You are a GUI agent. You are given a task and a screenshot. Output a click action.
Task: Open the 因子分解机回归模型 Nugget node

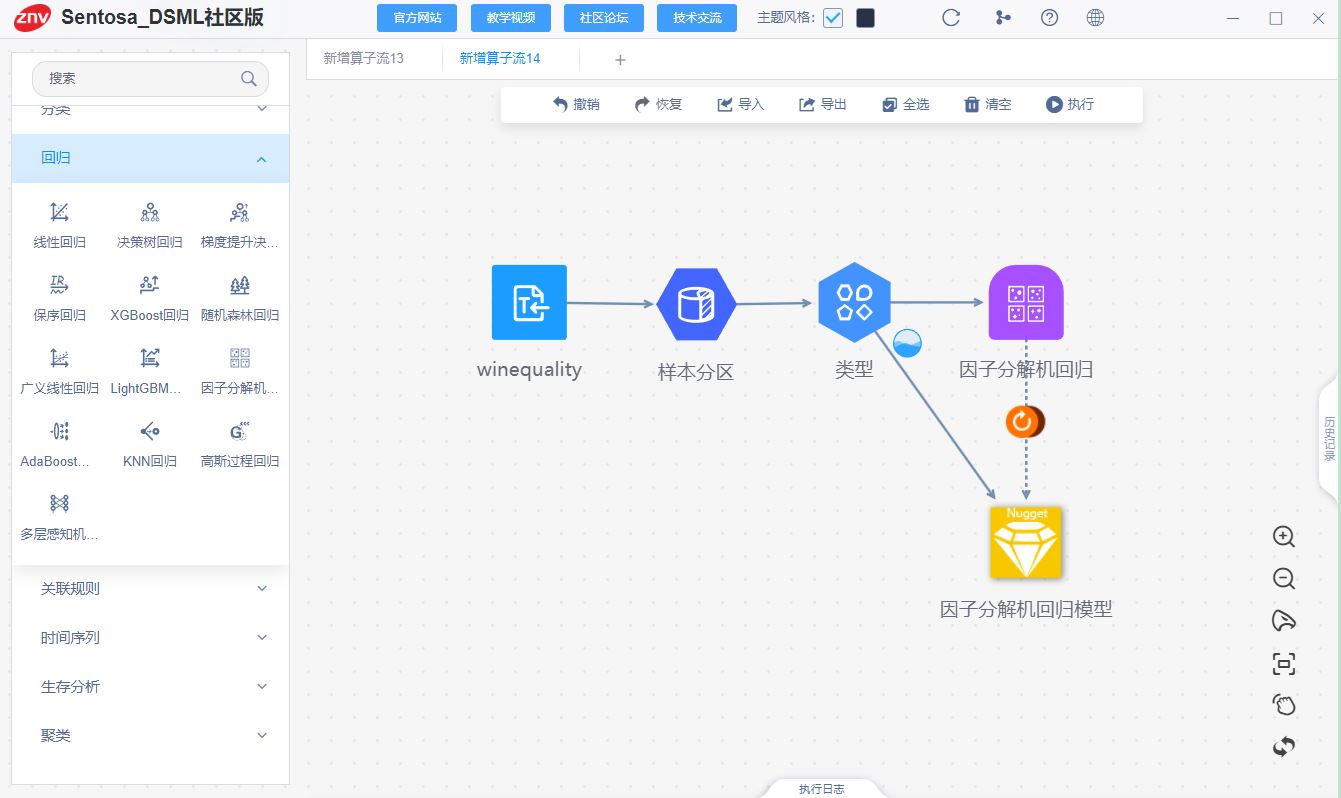point(1026,543)
